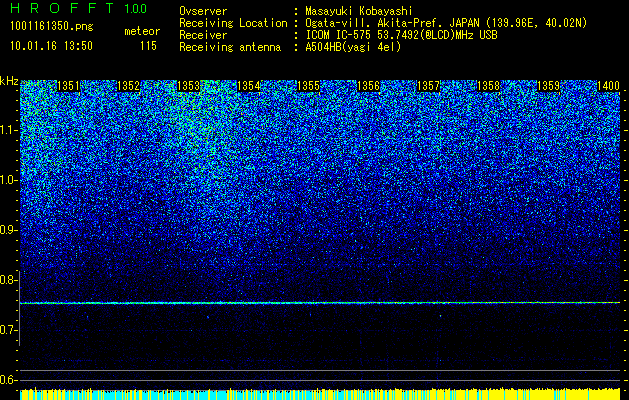Viewport: 629px width, 400px height.
Task: Click receiver ICOM IC-575 53.7492 MHz text
Action: [x=401, y=35]
